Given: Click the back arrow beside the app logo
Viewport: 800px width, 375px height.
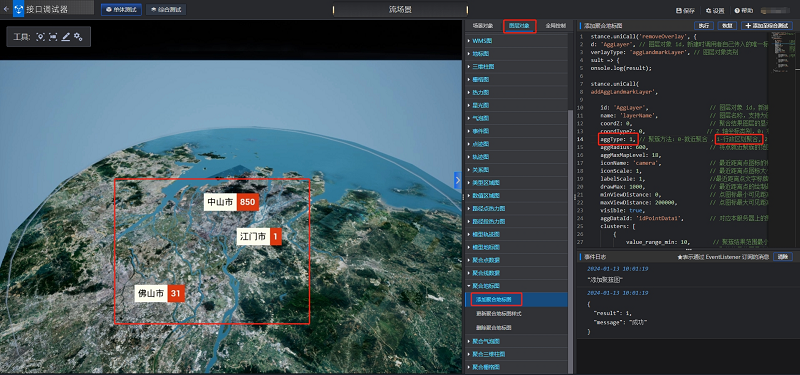Looking at the screenshot, I should click(x=6, y=9).
